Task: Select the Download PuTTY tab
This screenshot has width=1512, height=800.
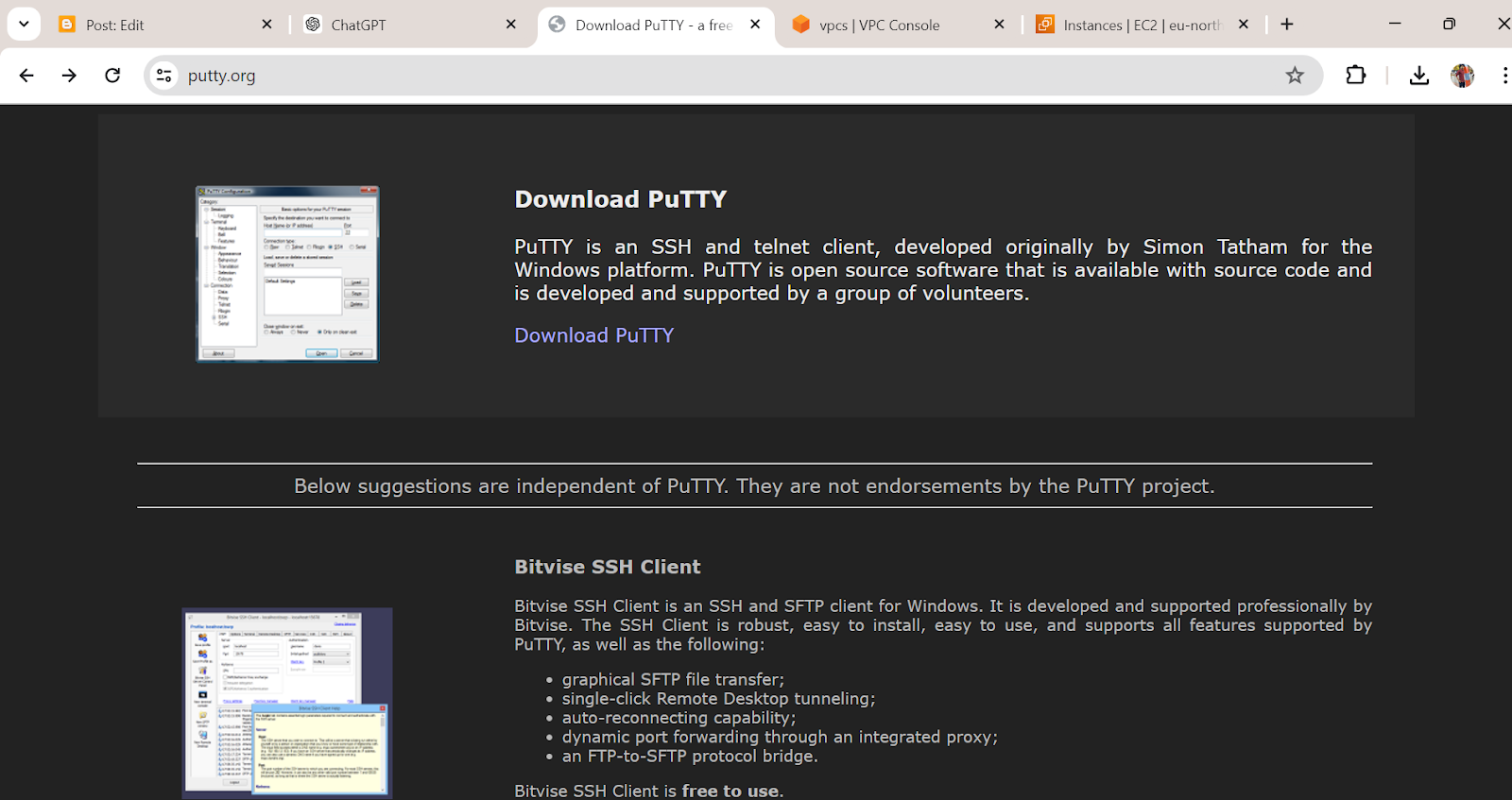Action: tap(655, 25)
